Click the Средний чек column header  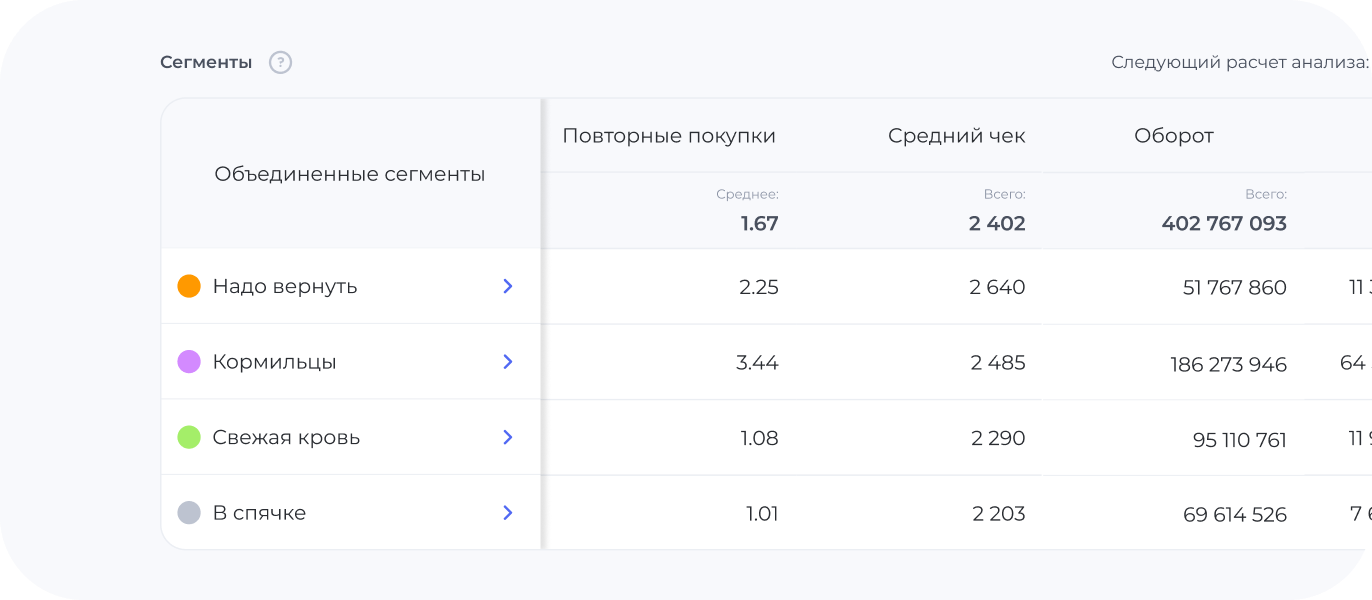pyautogui.click(x=956, y=136)
